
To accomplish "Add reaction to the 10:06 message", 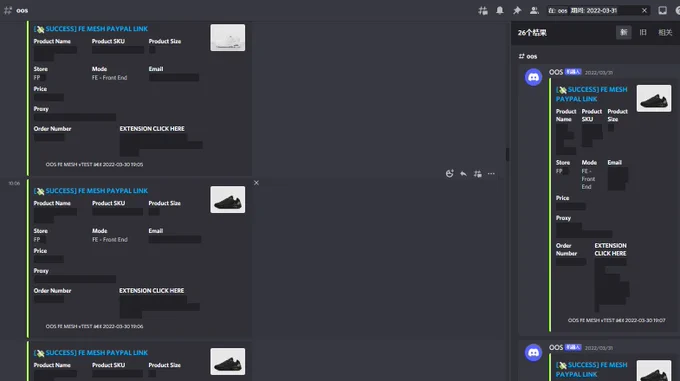I will pos(449,174).
